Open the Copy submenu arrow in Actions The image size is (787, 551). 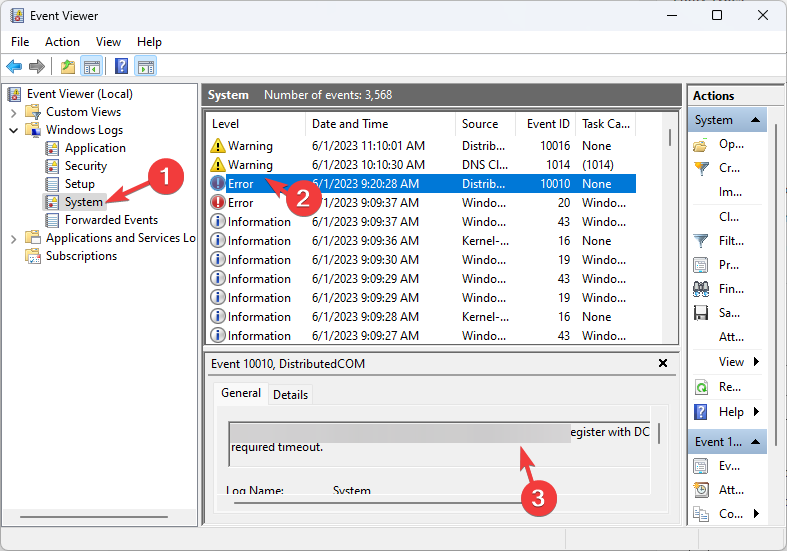click(756, 514)
